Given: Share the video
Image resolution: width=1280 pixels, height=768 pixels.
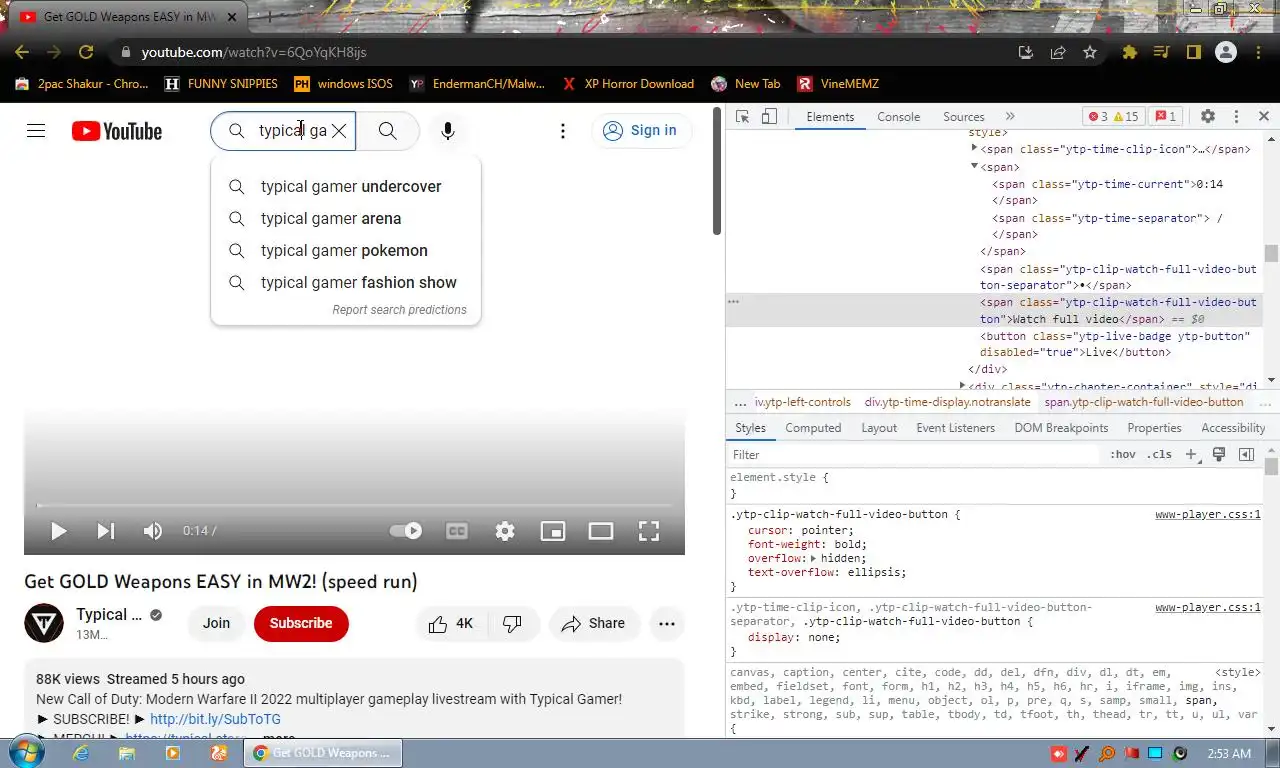Looking at the screenshot, I should pos(593,623).
